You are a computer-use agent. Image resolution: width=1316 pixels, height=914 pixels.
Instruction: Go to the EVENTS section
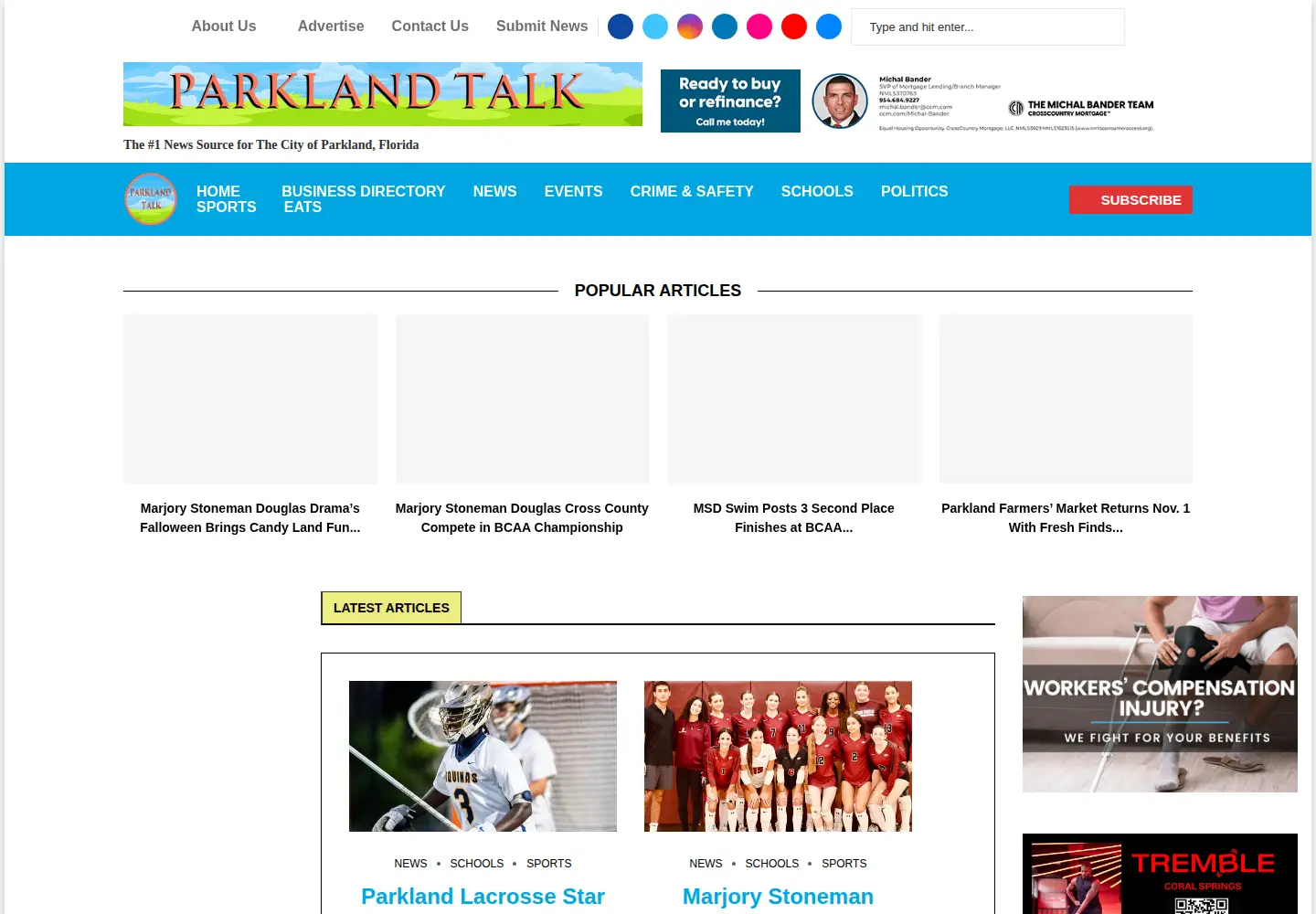click(574, 191)
